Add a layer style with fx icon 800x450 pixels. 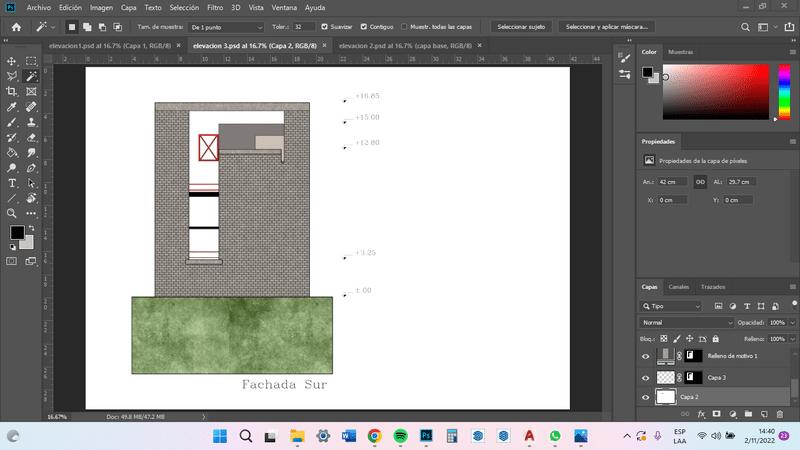701,413
